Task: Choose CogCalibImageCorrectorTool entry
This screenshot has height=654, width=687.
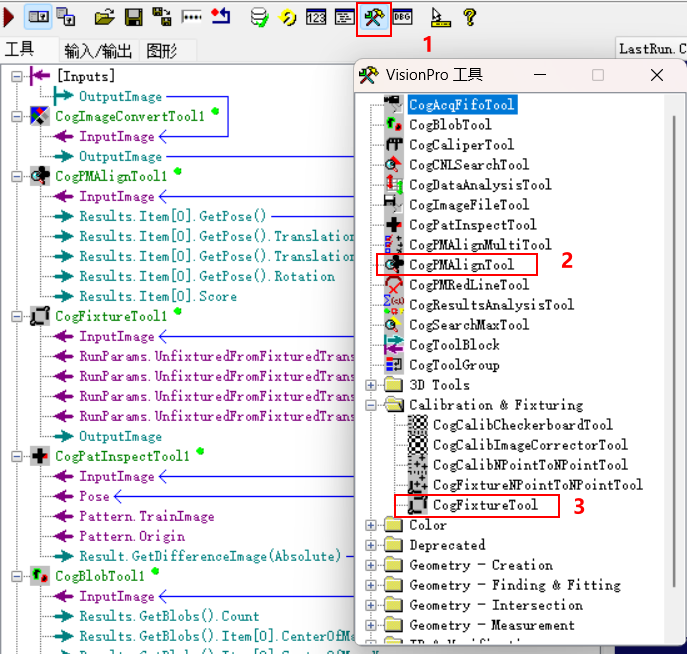Action: click(530, 445)
